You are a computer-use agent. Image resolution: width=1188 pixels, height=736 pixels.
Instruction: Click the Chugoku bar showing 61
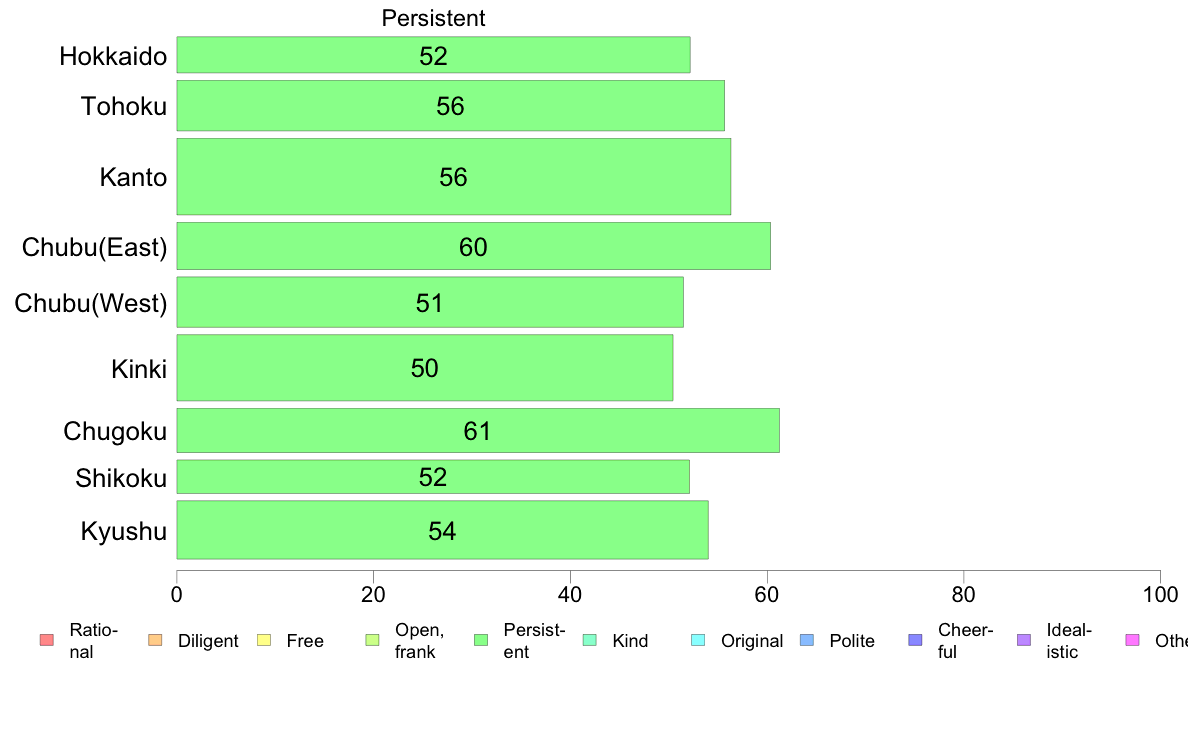click(x=478, y=431)
